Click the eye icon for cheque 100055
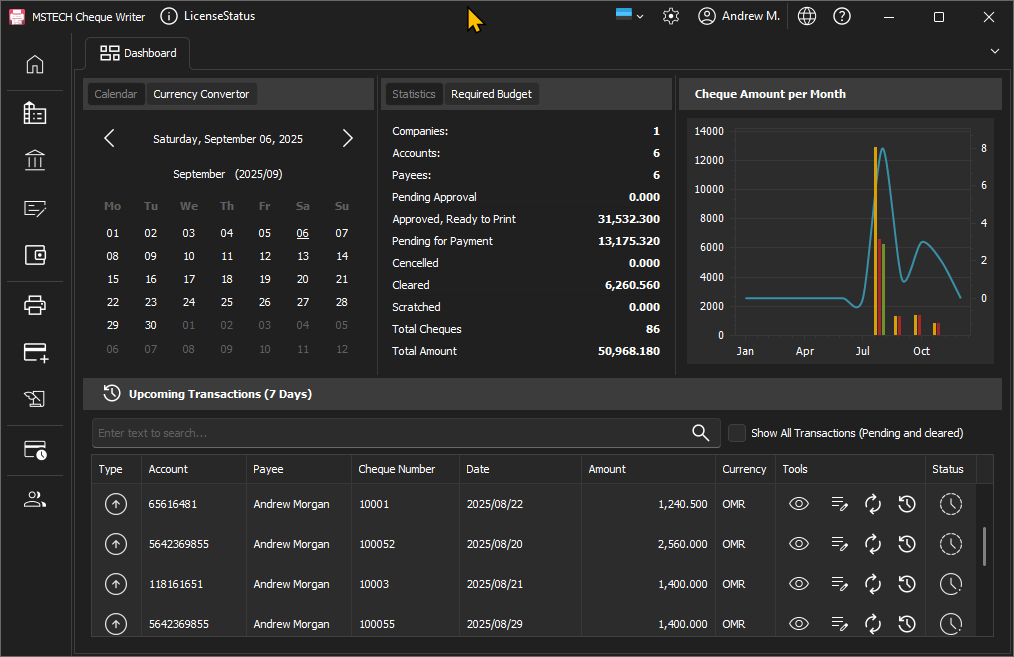Screen dimensions: 1014x657 click(x=798, y=624)
